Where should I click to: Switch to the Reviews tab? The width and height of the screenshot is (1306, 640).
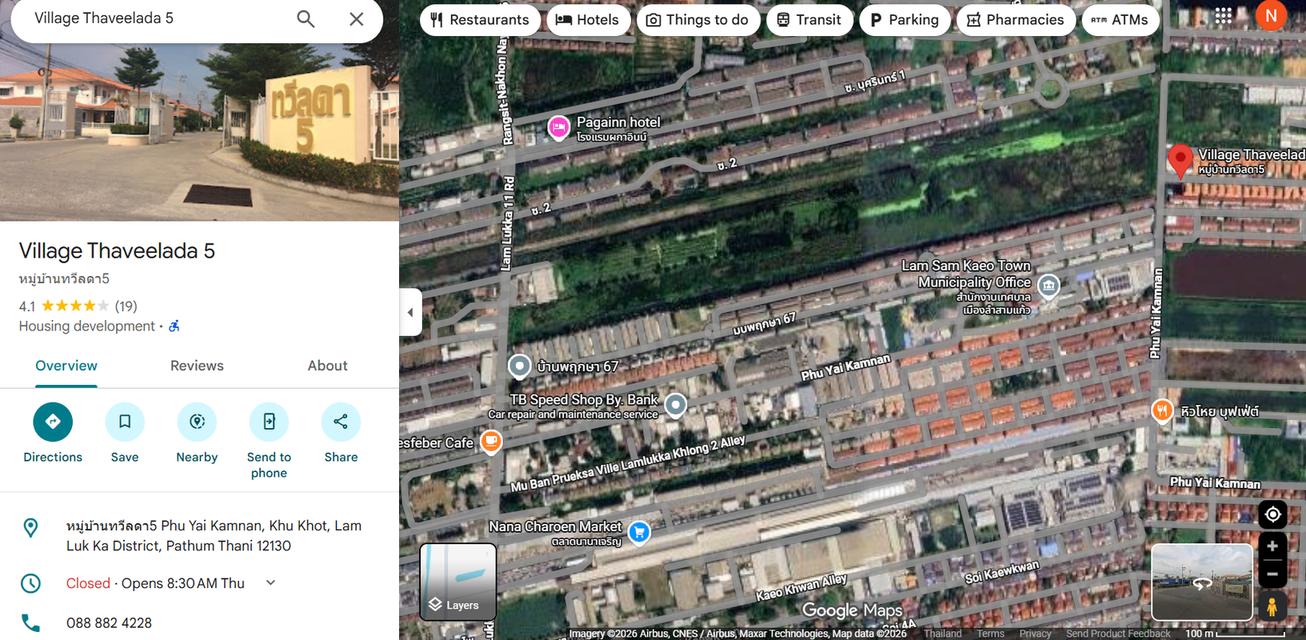coord(197,366)
